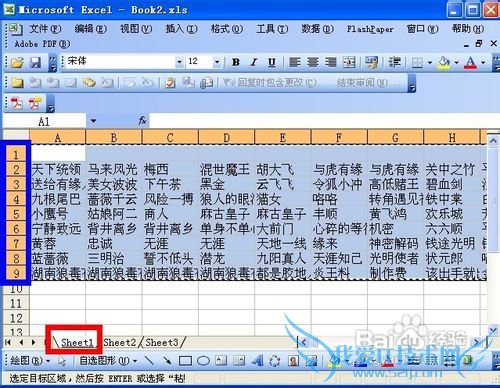Apply Italic formatting
The height and width of the screenshot is (388, 500).
[254, 62]
